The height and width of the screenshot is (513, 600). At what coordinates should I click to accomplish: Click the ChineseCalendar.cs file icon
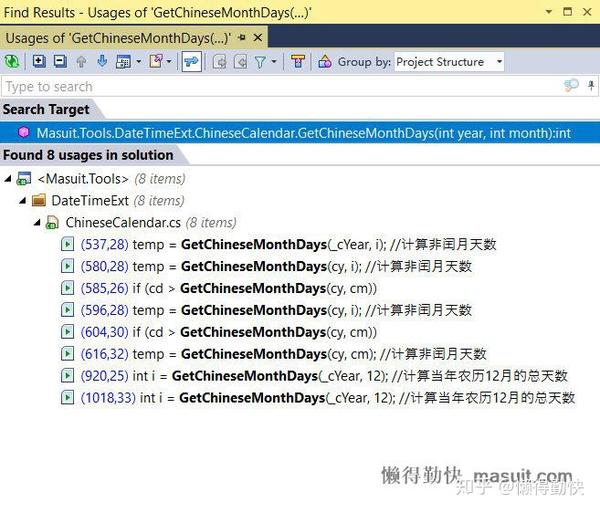(x=52, y=222)
